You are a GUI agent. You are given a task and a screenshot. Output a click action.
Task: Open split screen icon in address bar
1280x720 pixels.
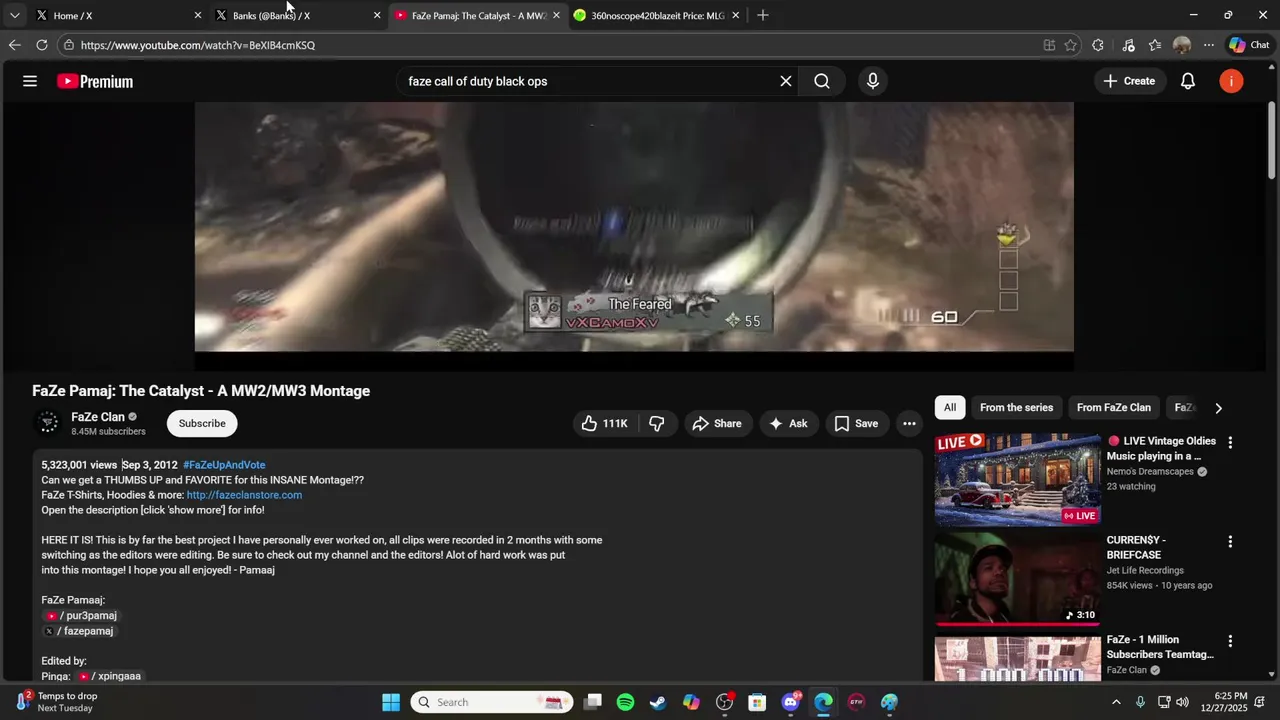[1049, 45]
